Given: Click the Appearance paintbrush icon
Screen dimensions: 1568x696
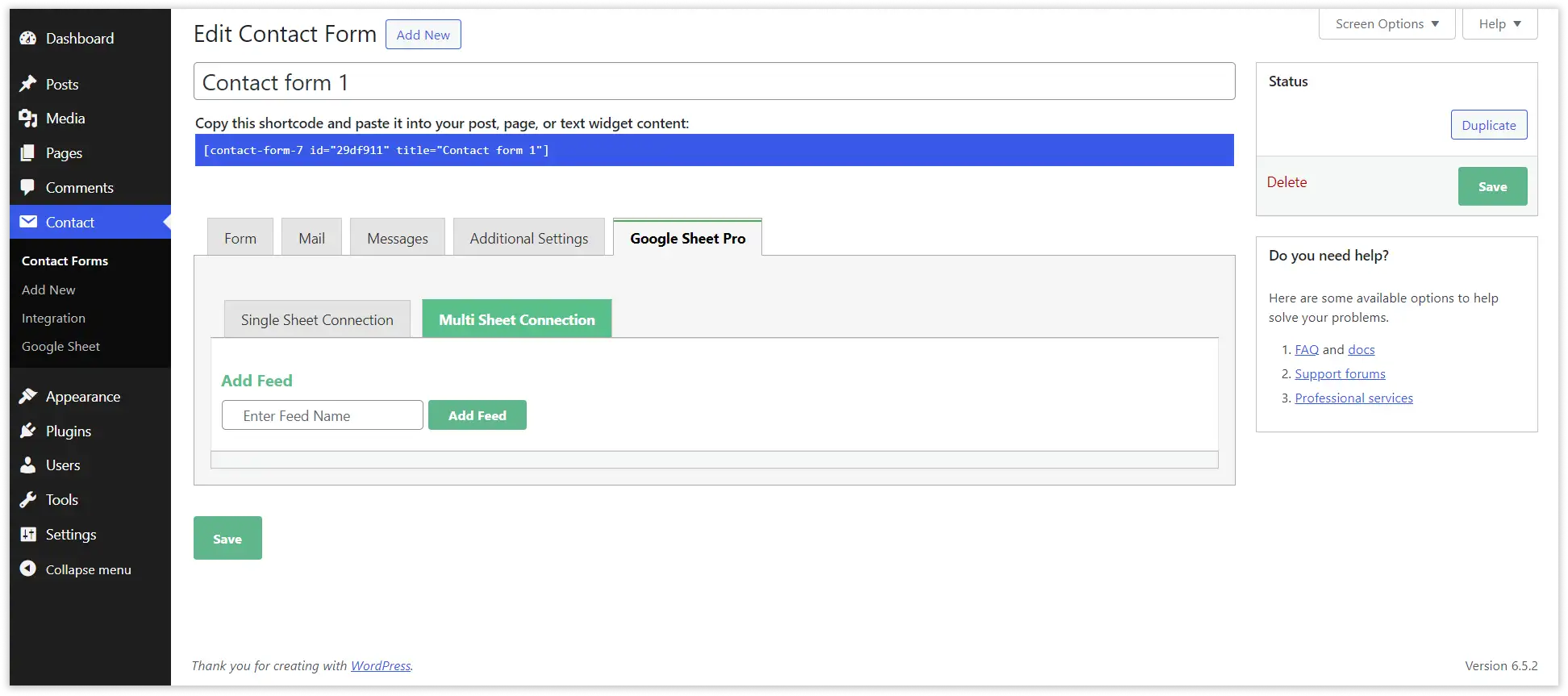Looking at the screenshot, I should (28, 397).
